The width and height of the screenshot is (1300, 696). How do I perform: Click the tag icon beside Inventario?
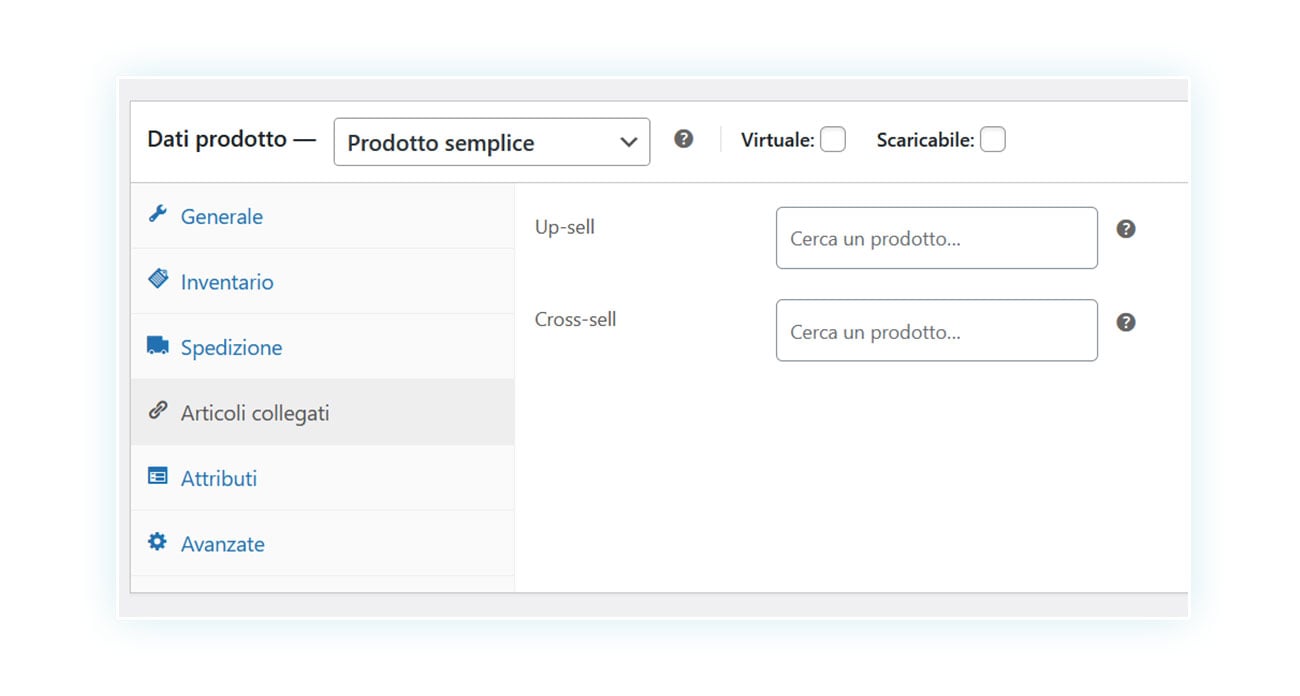158,279
